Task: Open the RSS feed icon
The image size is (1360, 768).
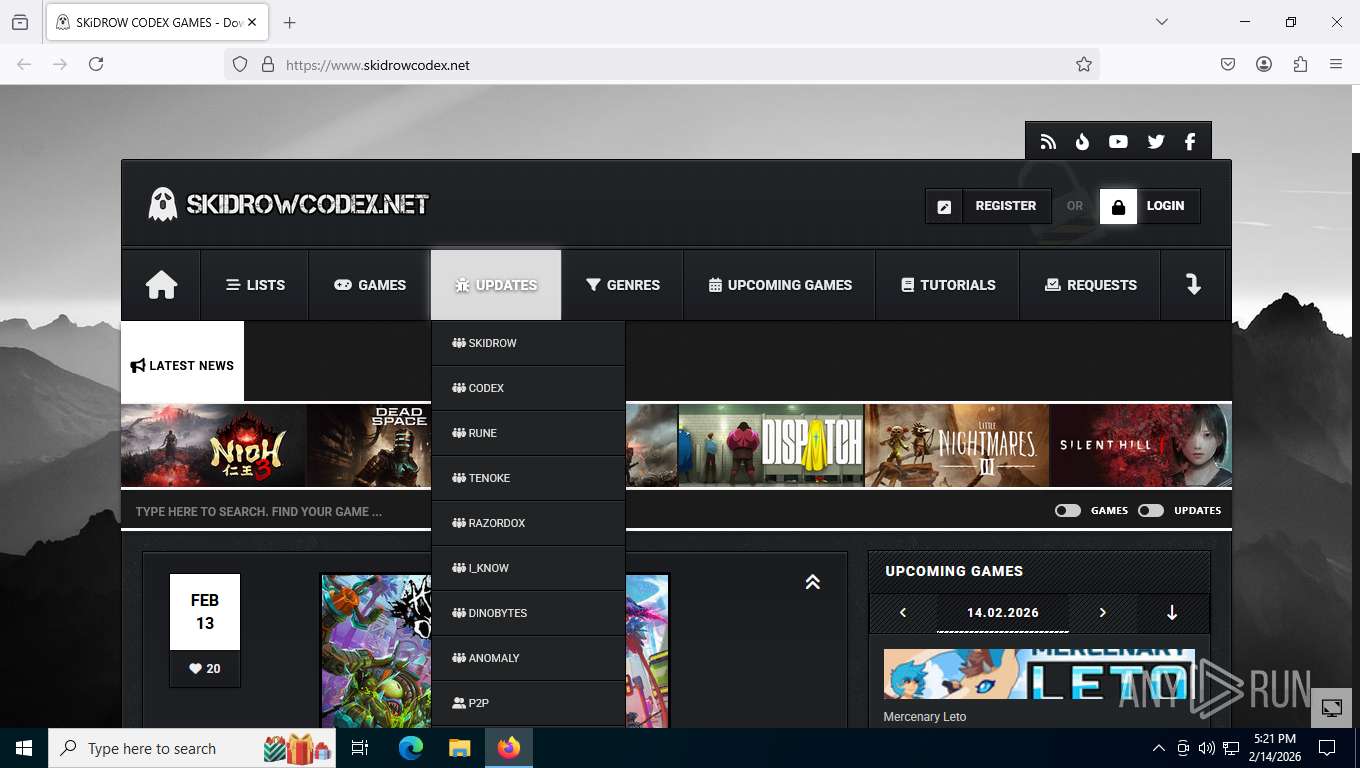Action: click(1048, 142)
